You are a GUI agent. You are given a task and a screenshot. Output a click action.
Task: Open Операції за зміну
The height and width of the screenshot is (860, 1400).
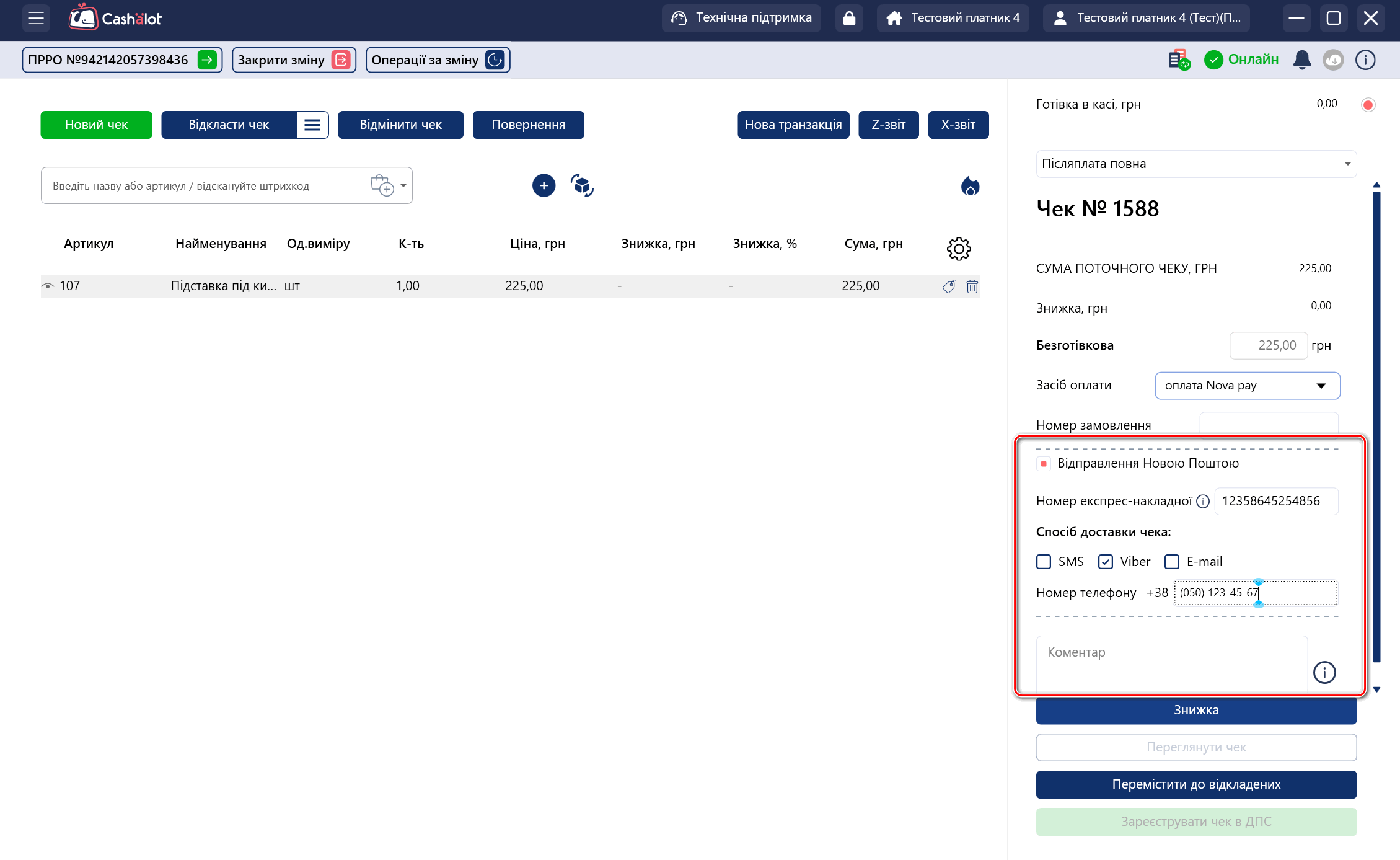[438, 60]
